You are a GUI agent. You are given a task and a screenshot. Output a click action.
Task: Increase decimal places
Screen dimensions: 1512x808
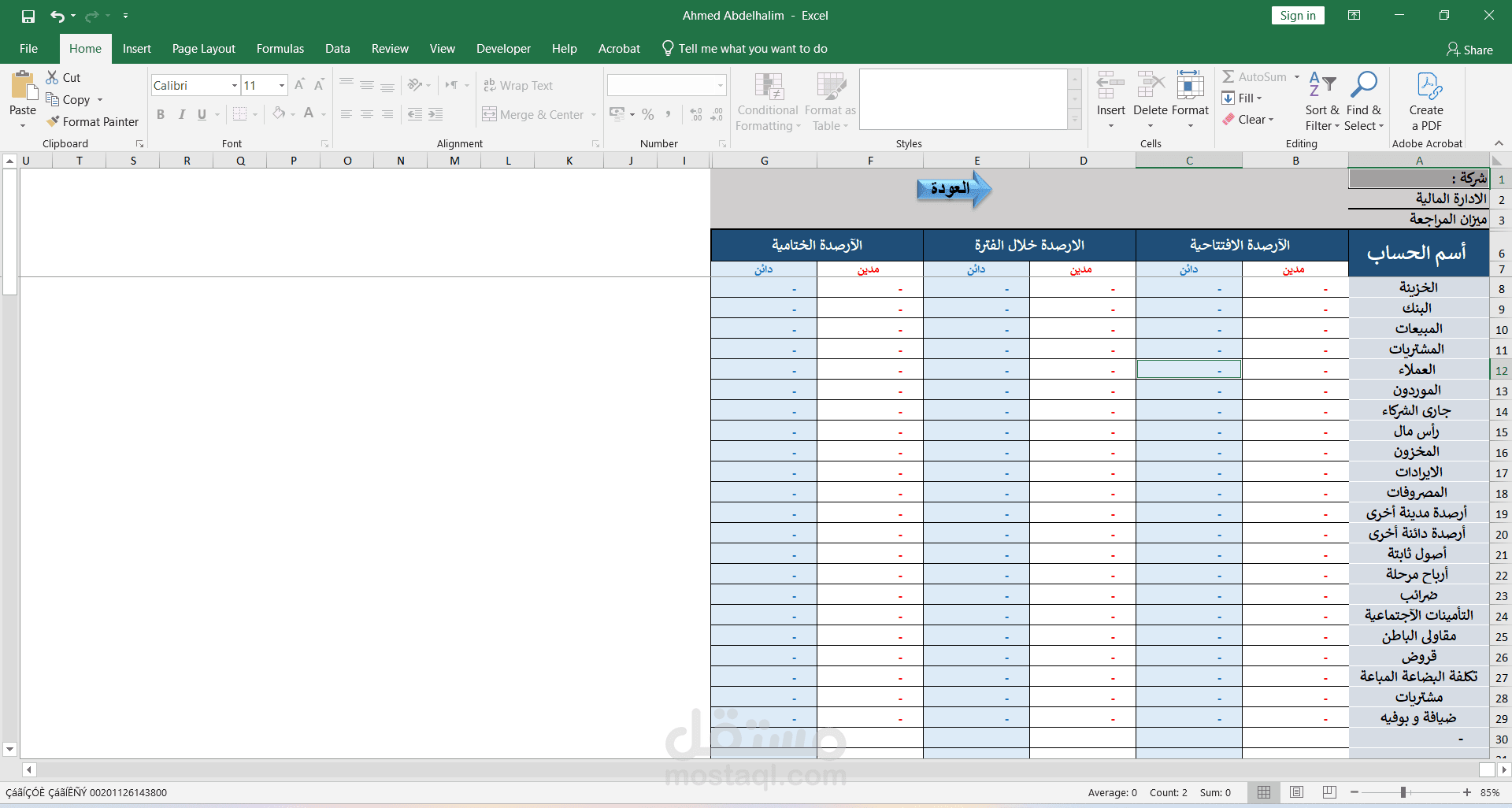tap(696, 114)
